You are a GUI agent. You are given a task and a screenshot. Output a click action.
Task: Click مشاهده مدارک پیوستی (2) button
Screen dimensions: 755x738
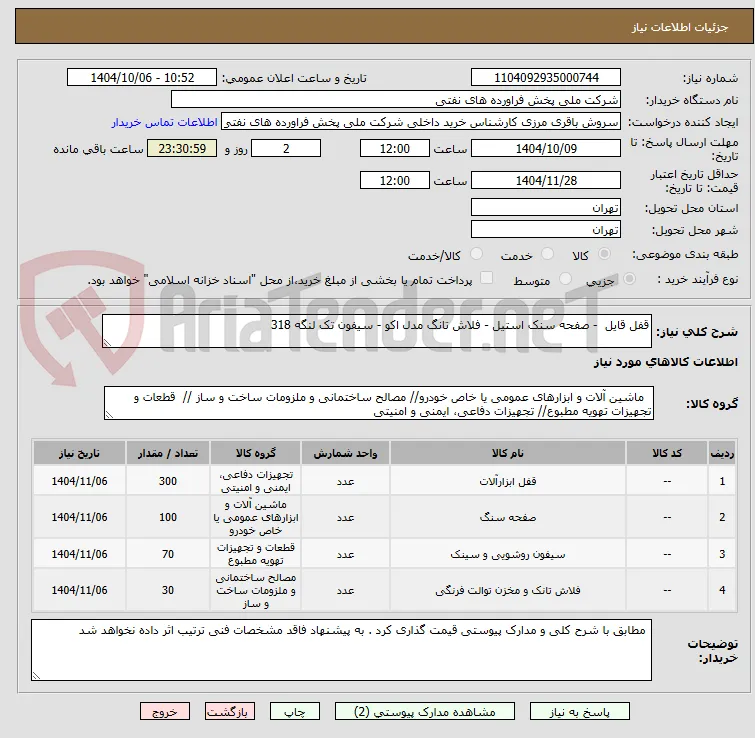(x=425, y=711)
